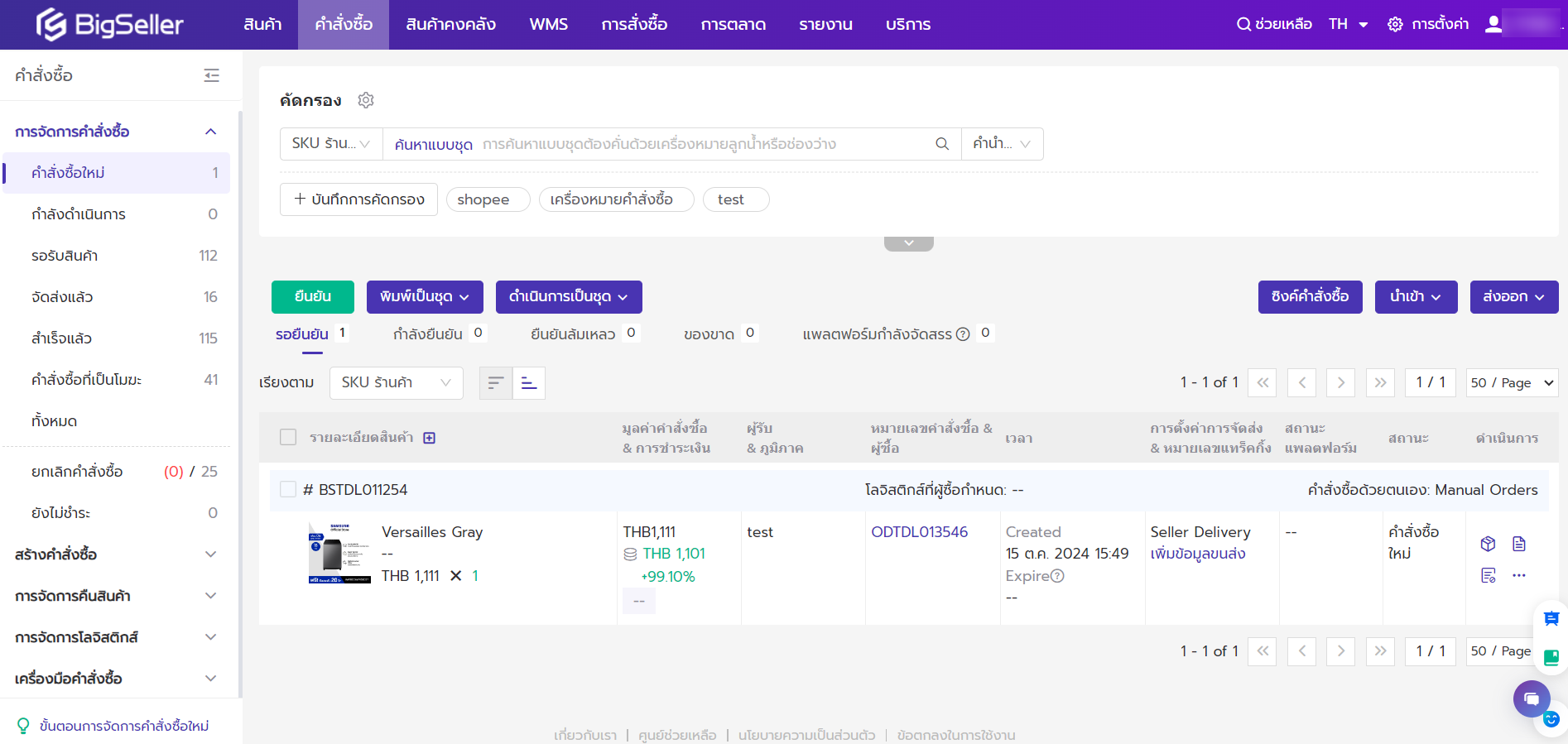Viewport: 1568px width, 744px height.
Task: Open the สินค้าคงคลัง top menu
Action: [x=450, y=25]
